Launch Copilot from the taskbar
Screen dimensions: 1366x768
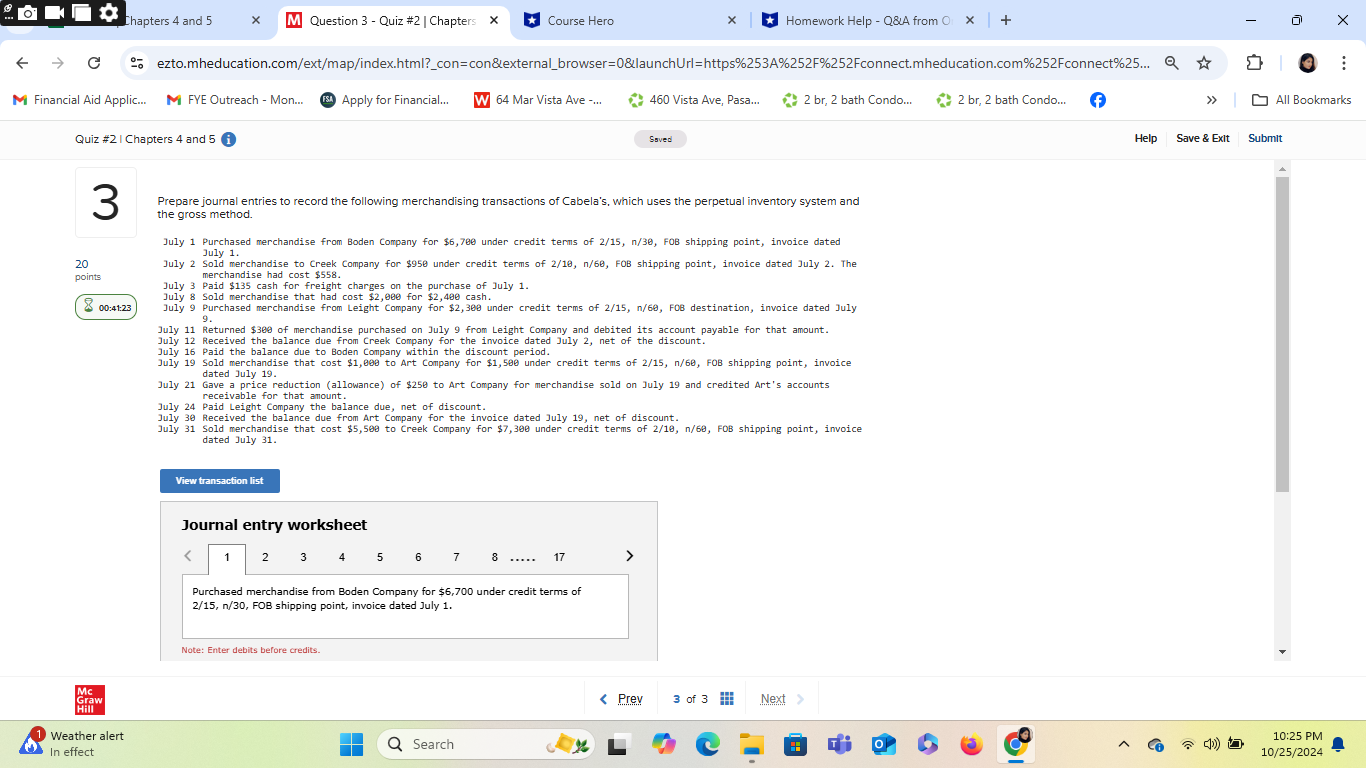[x=663, y=744]
